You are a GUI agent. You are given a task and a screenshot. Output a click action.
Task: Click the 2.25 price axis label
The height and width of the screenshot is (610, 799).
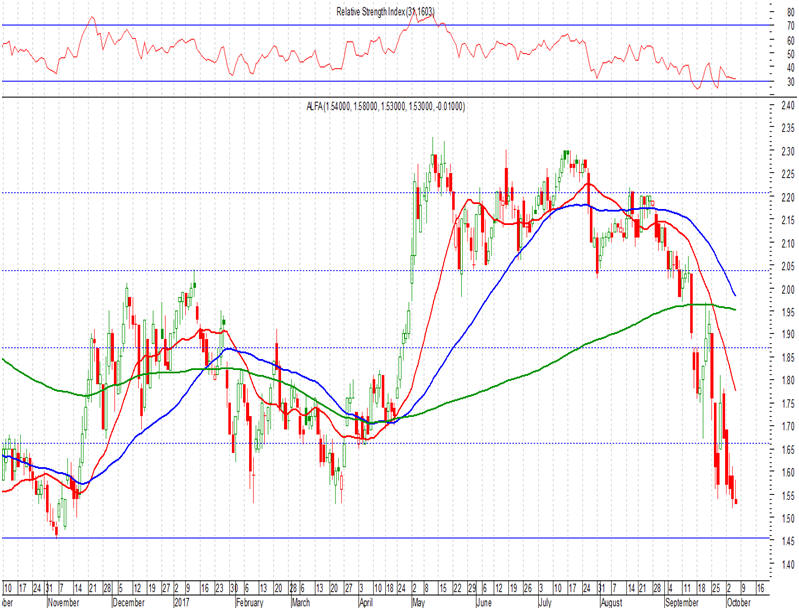coord(788,174)
